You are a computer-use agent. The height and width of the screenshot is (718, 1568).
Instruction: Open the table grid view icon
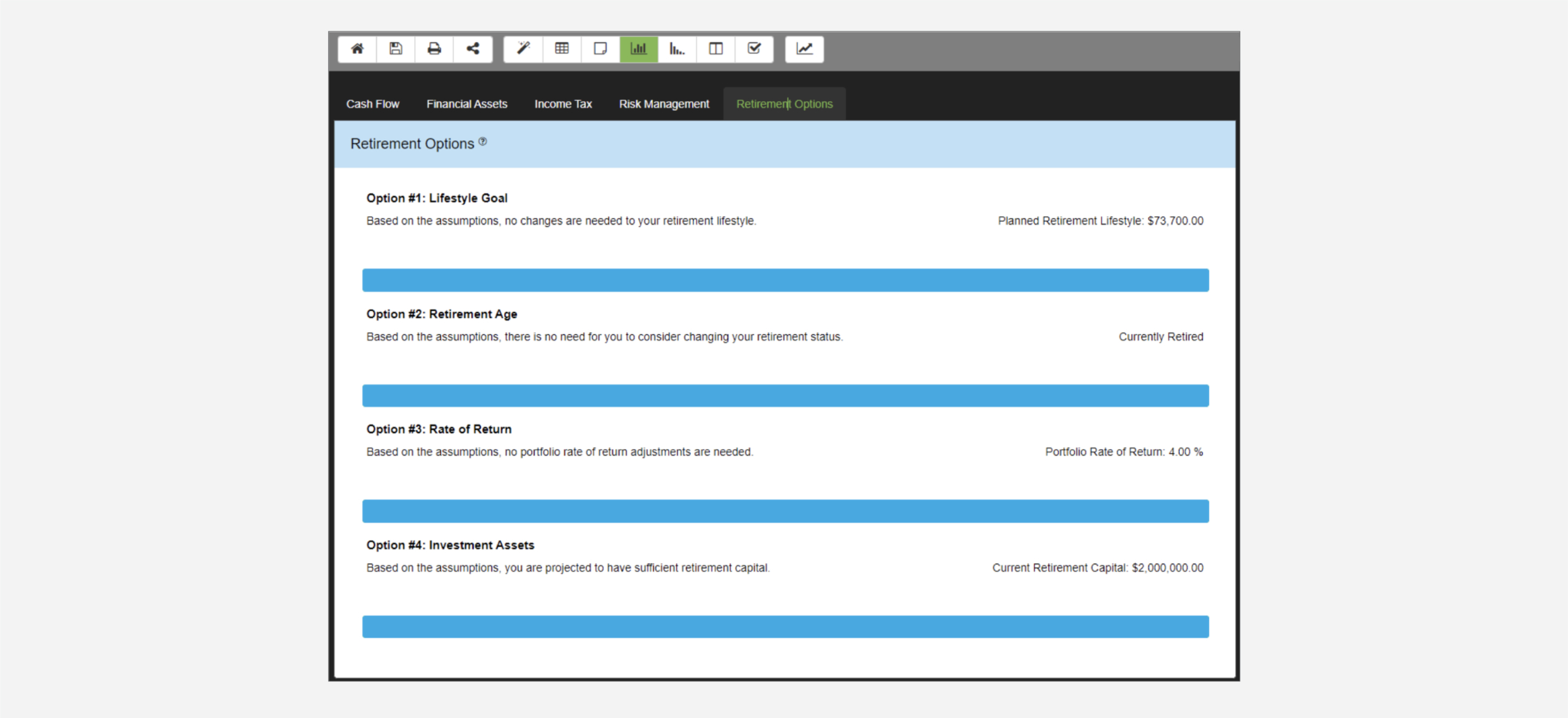[562, 49]
